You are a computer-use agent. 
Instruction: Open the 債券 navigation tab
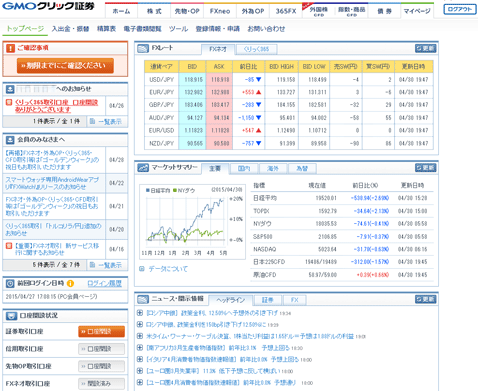pyautogui.click(x=384, y=11)
